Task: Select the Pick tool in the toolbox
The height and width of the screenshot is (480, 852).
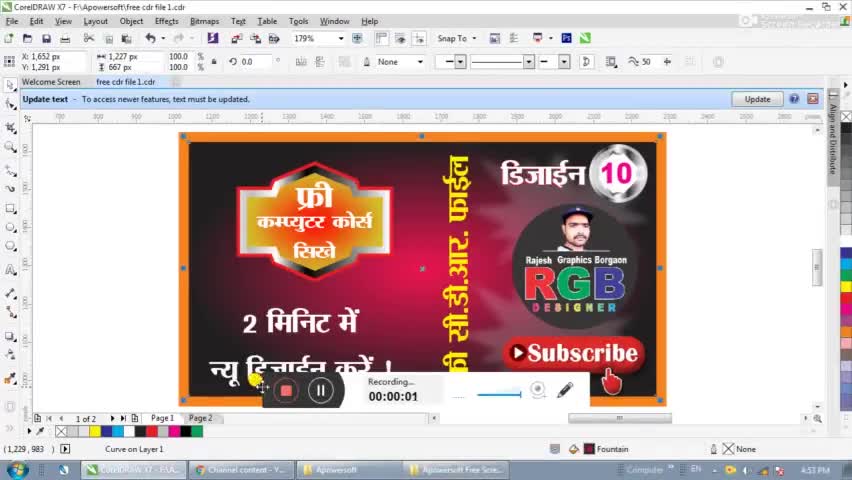Action: coord(11,86)
